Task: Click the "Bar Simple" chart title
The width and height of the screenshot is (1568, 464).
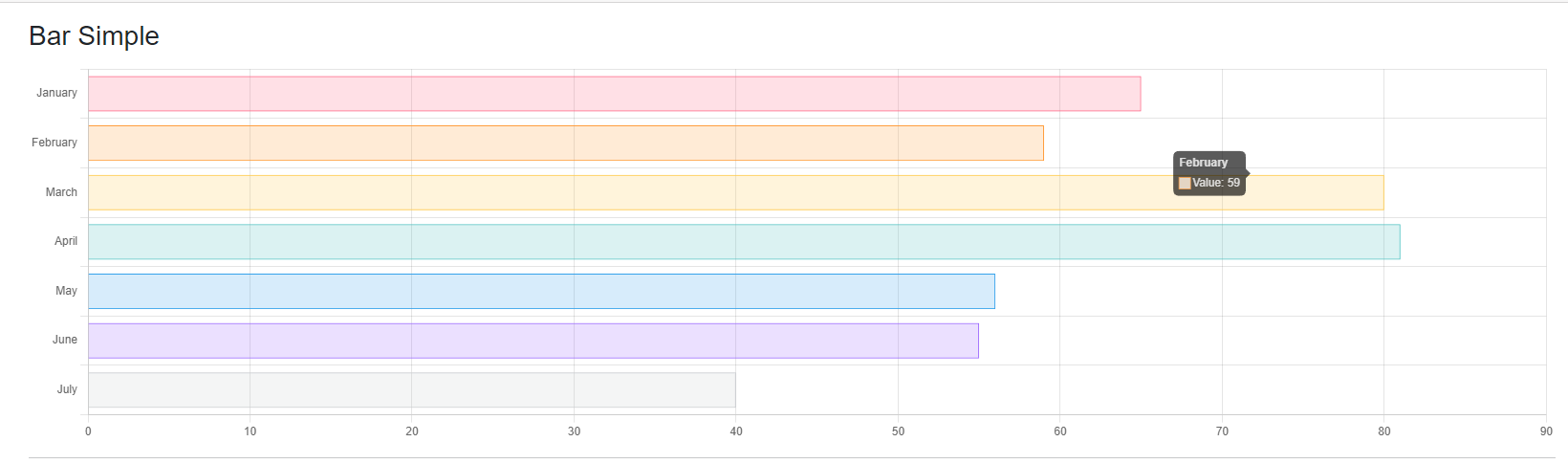Action: (x=94, y=35)
